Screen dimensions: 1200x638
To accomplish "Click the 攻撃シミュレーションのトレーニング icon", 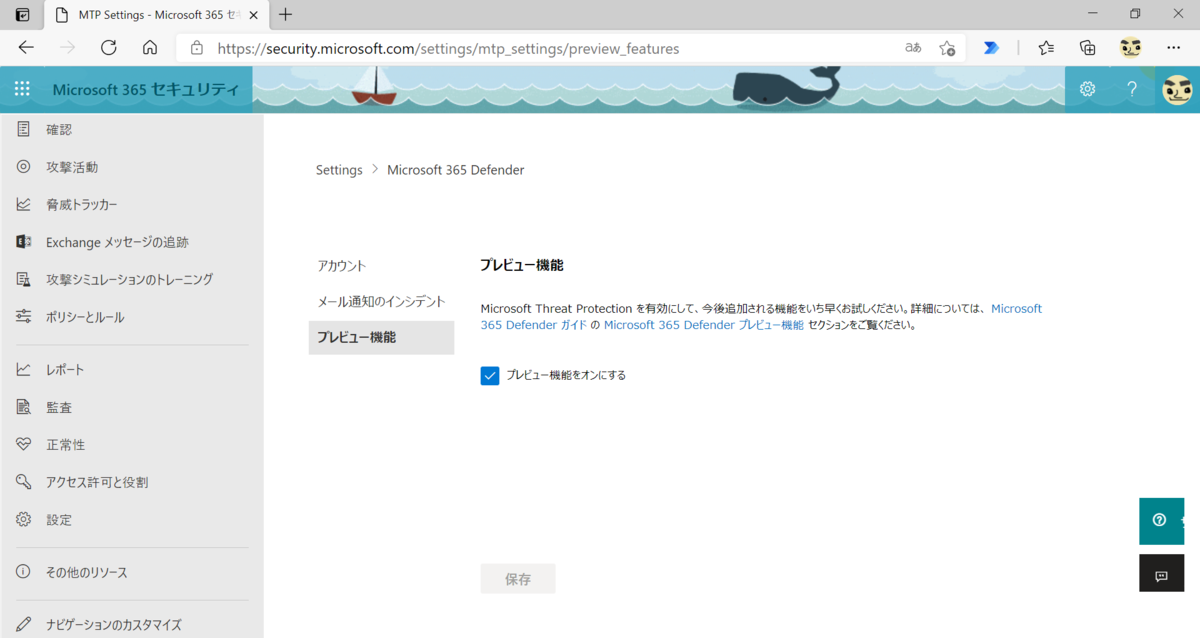I will [24, 279].
